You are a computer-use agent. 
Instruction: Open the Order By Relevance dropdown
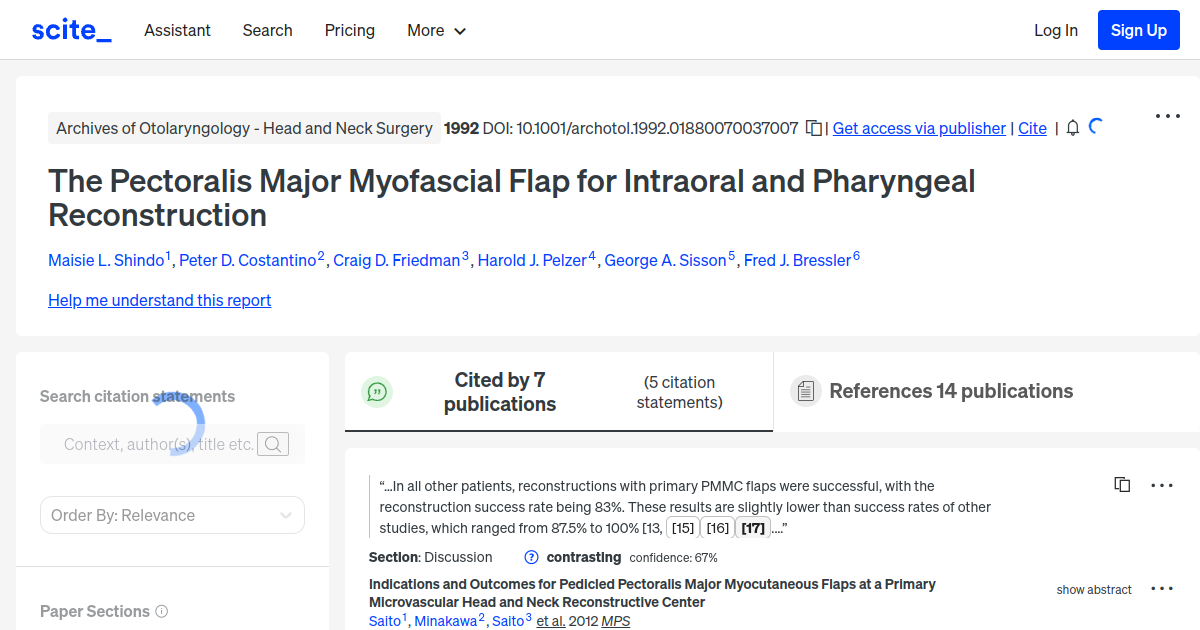tap(172, 514)
